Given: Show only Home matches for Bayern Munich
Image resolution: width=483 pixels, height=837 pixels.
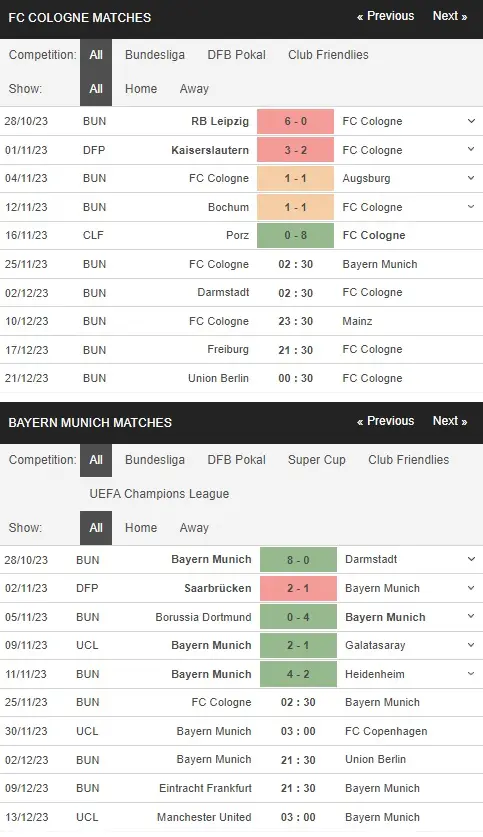Looking at the screenshot, I should tap(141, 527).
